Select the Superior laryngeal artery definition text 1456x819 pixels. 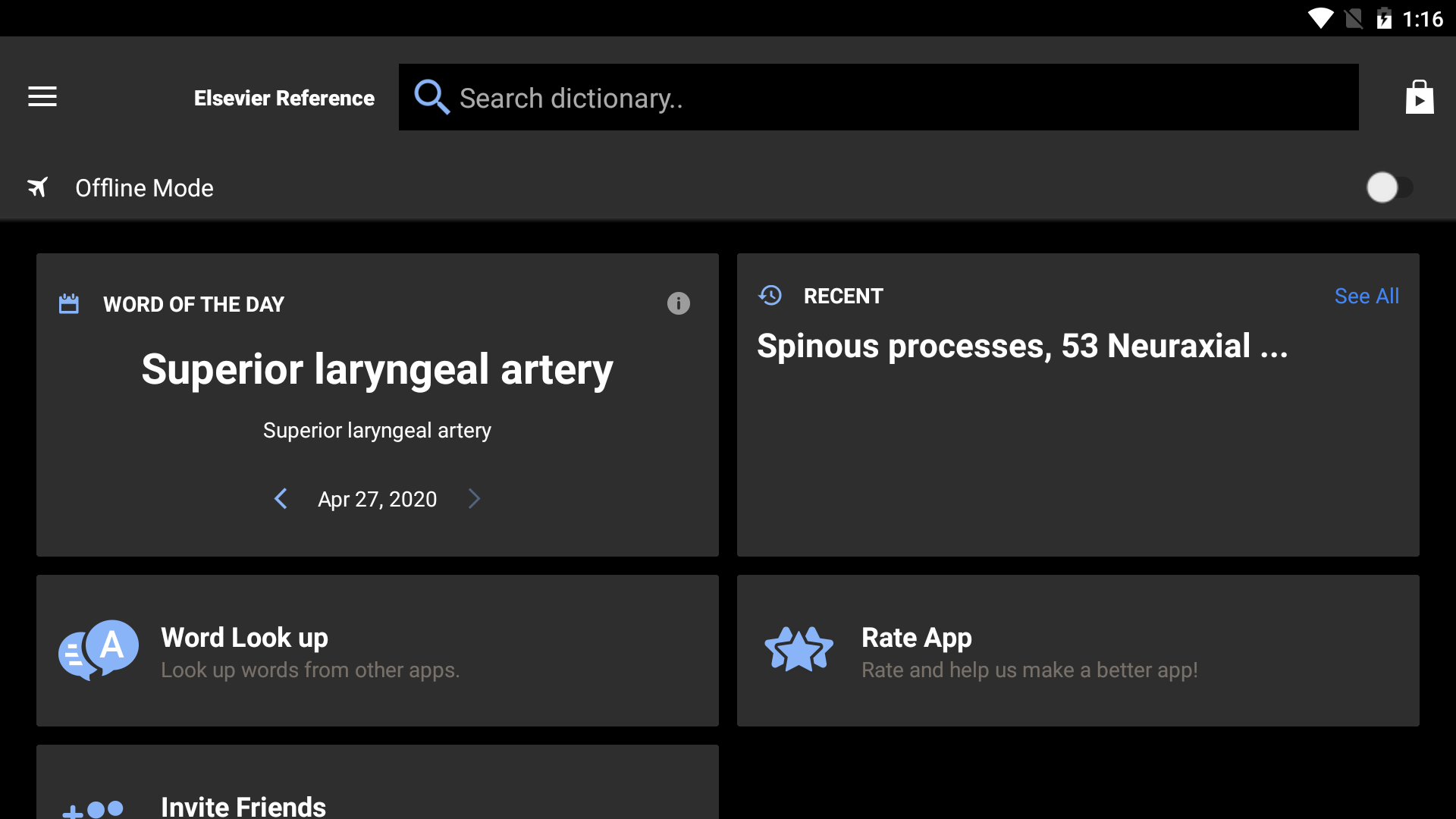coord(377,430)
